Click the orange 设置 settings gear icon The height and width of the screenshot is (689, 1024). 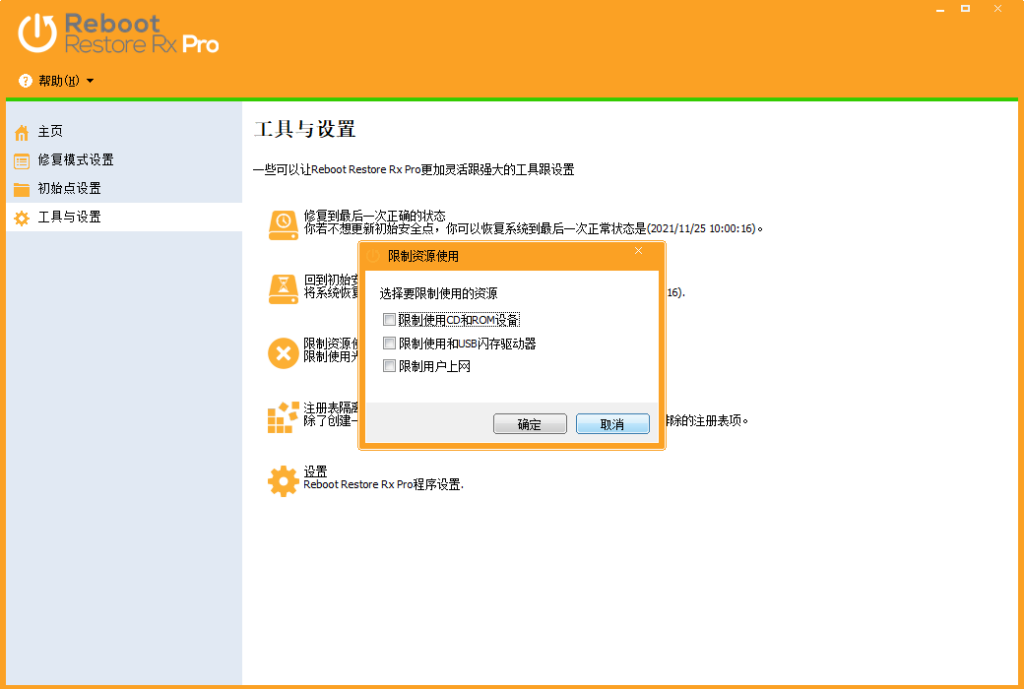283,481
